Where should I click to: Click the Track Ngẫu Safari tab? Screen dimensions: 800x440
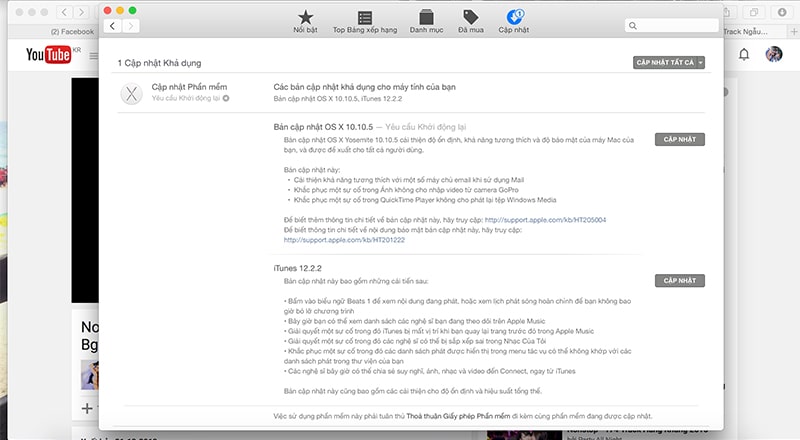click(x=745, y=32)
